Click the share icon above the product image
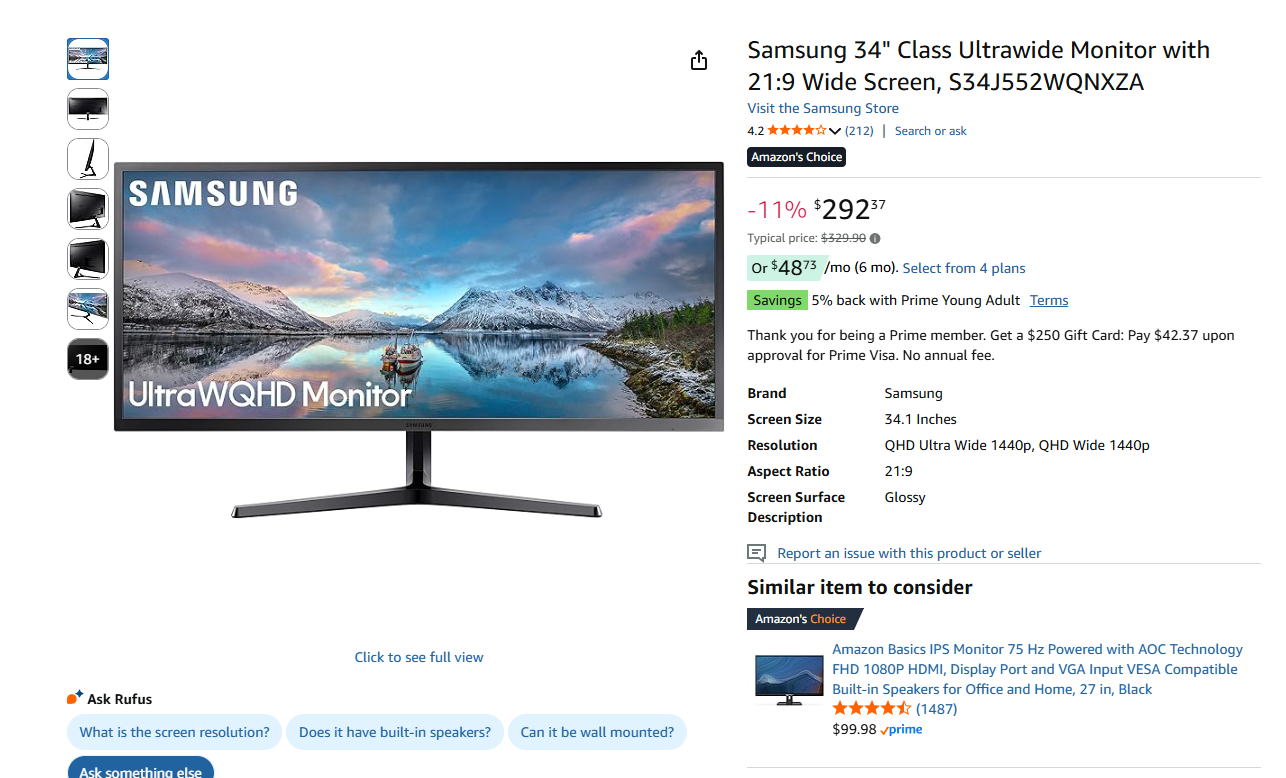The width and height of the screenshot is (1286, 778). 699,61
